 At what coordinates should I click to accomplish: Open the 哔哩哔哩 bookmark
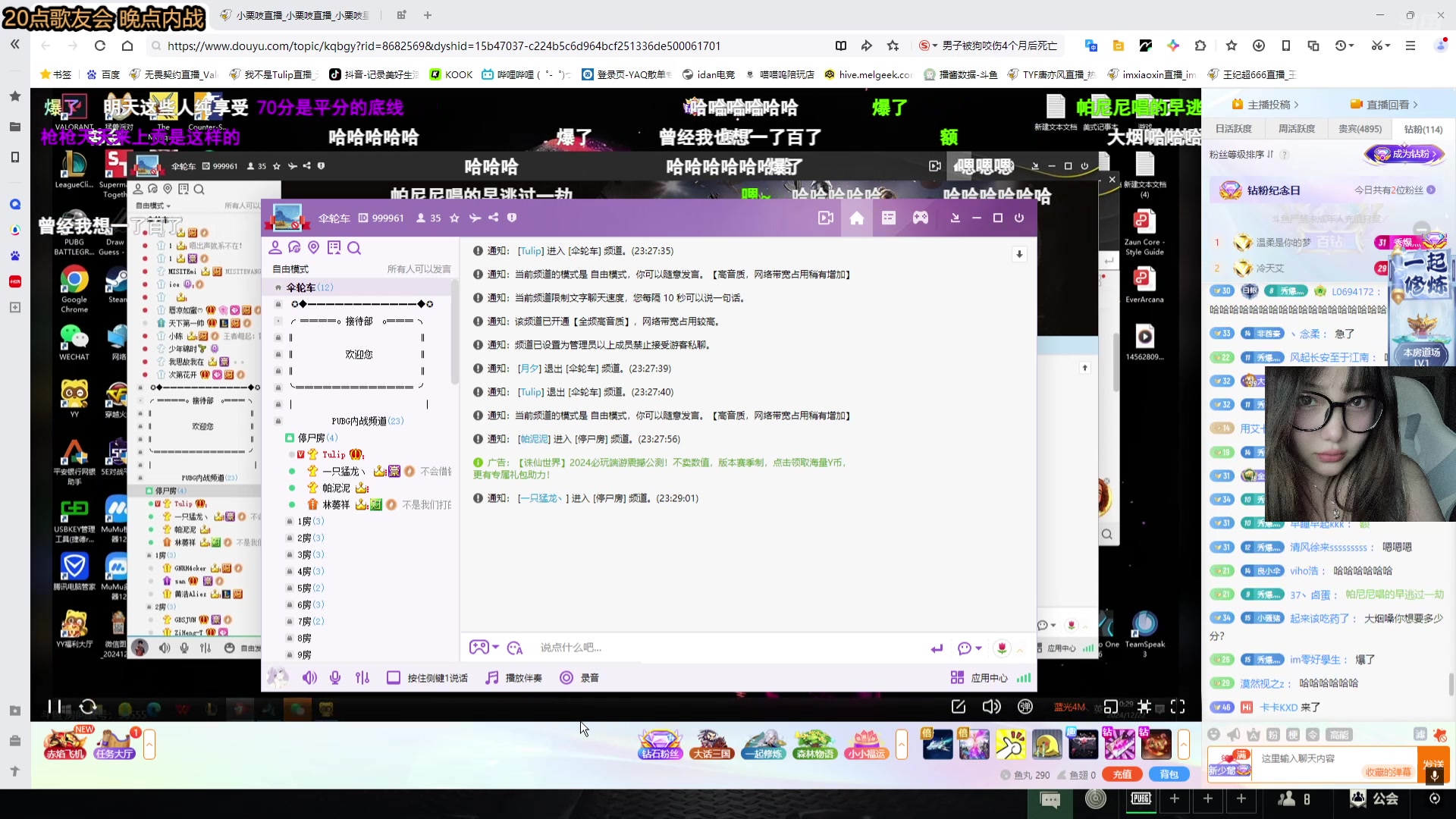[x=526, y=74]
